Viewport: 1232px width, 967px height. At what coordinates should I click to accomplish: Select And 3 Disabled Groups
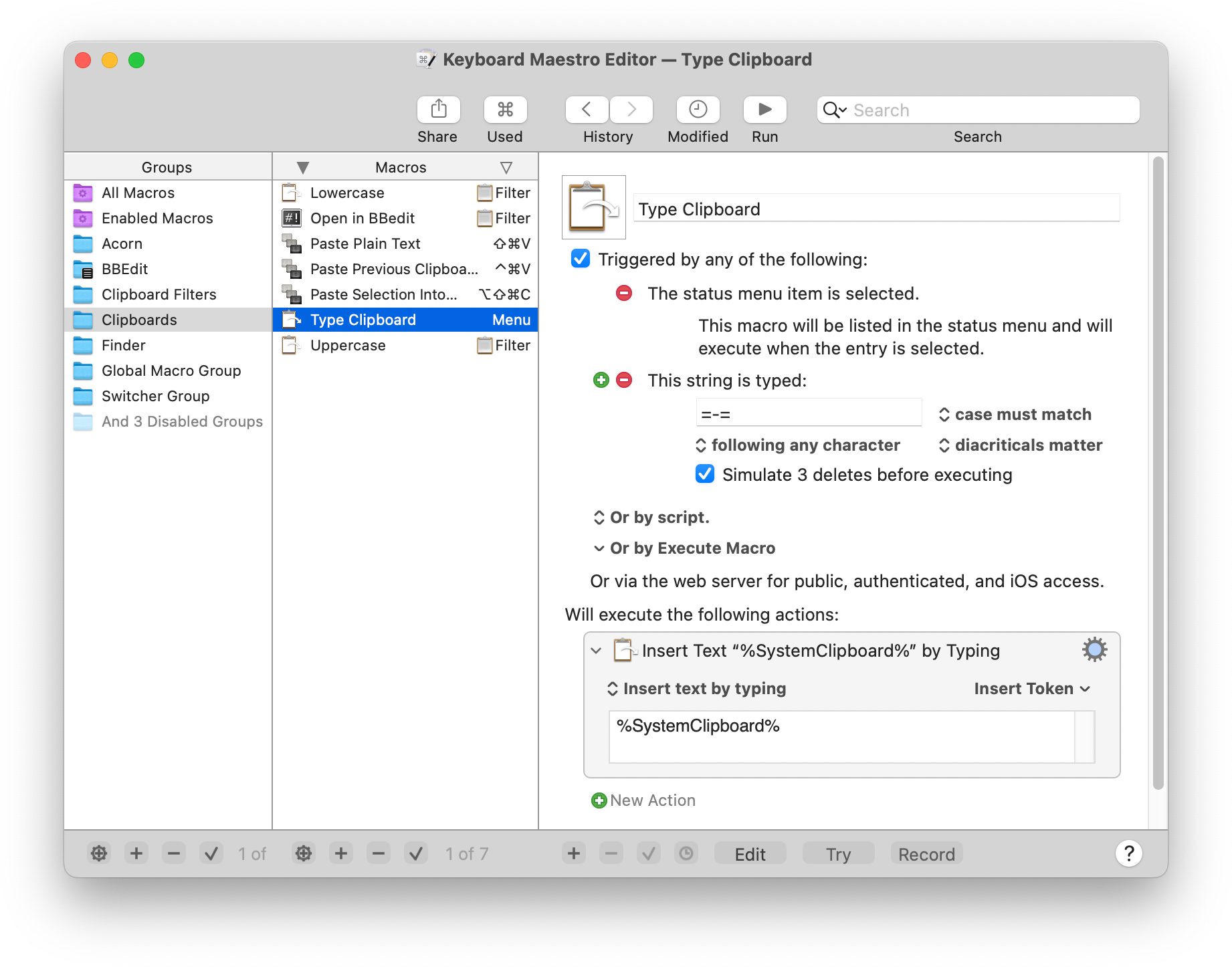click(168, 421)
